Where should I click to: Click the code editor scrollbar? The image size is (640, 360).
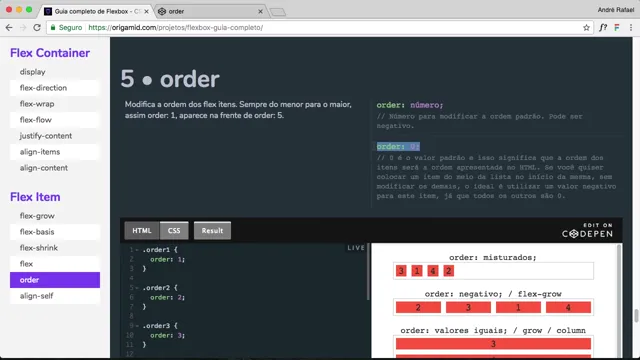368,272
